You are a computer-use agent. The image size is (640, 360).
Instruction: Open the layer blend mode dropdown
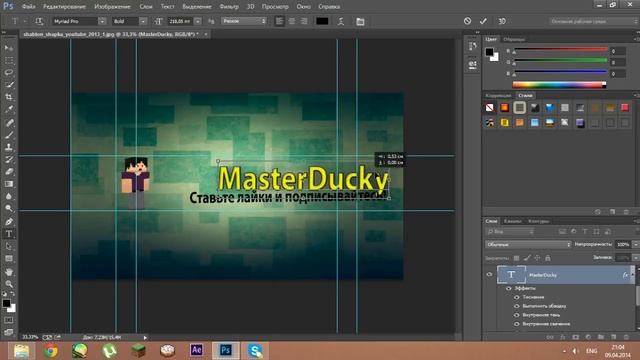pos(528,244)
